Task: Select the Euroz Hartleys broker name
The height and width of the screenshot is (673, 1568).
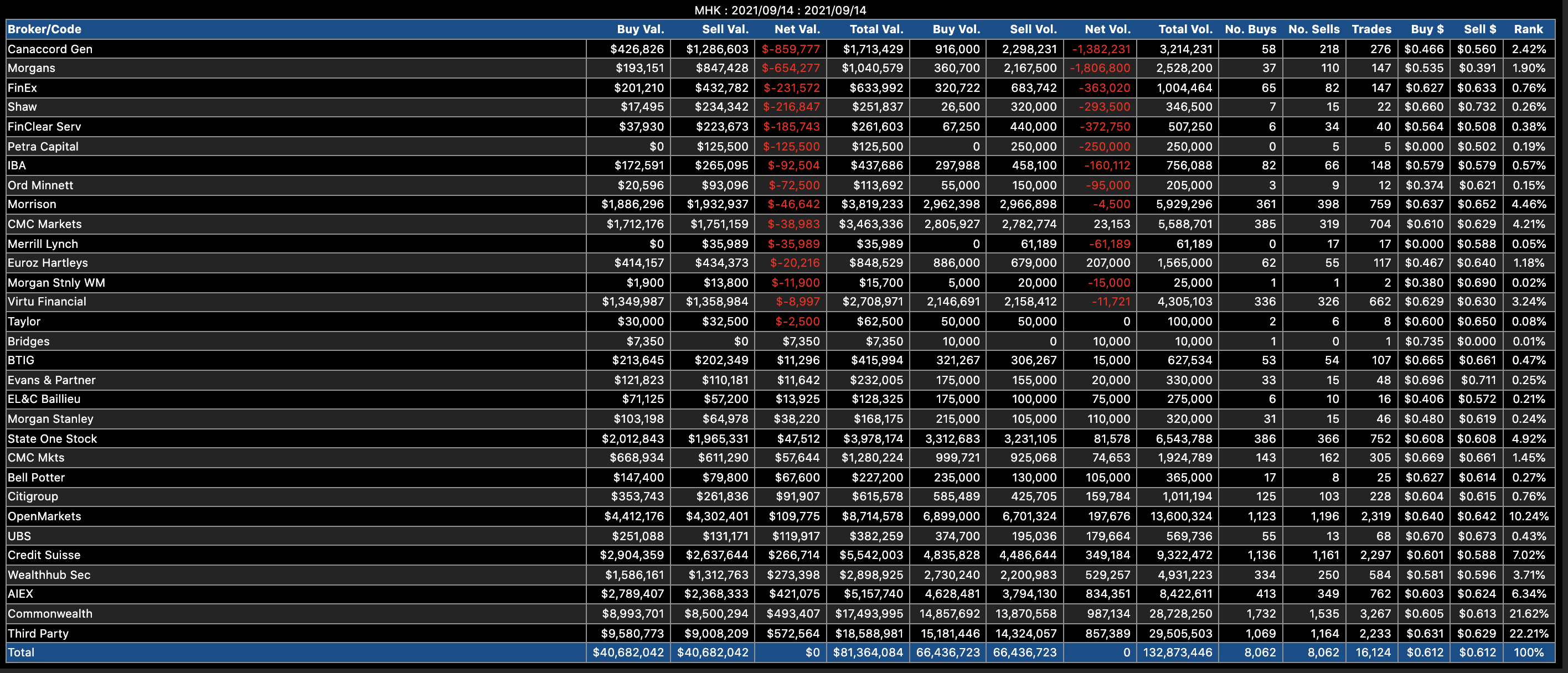Action: click(x=48, y=263)
